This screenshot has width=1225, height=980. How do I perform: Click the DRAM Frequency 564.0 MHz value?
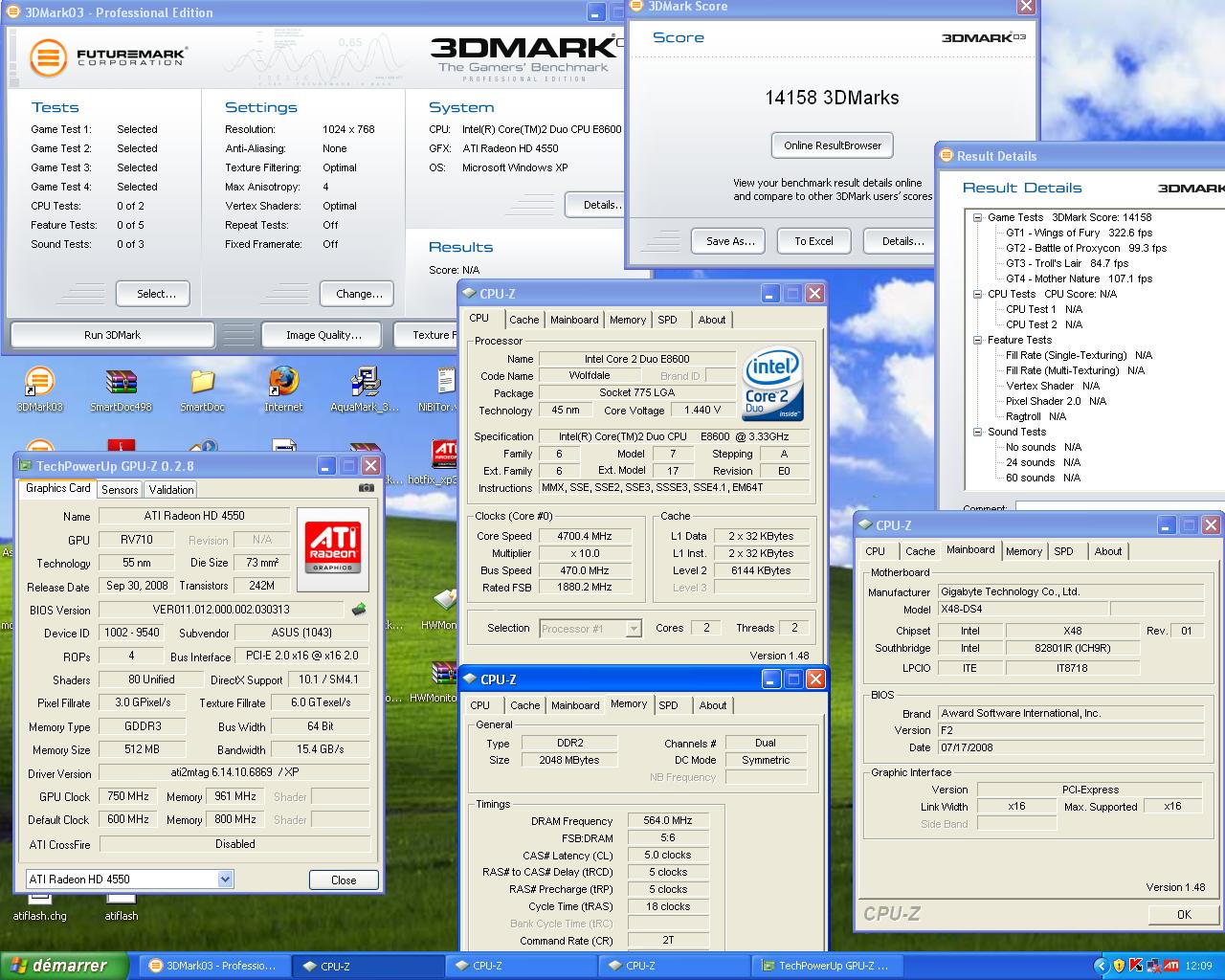(x=668, y=820)
